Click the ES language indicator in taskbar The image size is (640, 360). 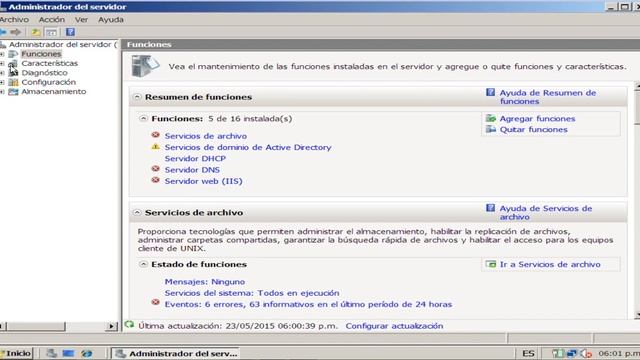pos(528,353)
